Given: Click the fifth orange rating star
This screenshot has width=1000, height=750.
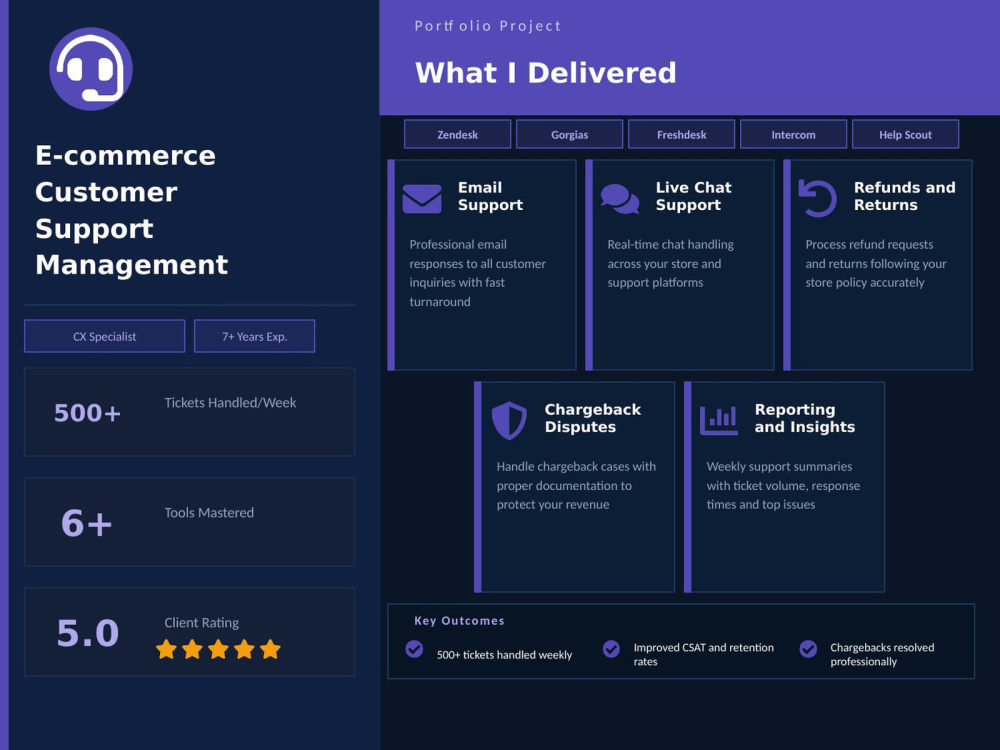Looking at the screenshot, I should pyautogui.click(x=270, y=649).
